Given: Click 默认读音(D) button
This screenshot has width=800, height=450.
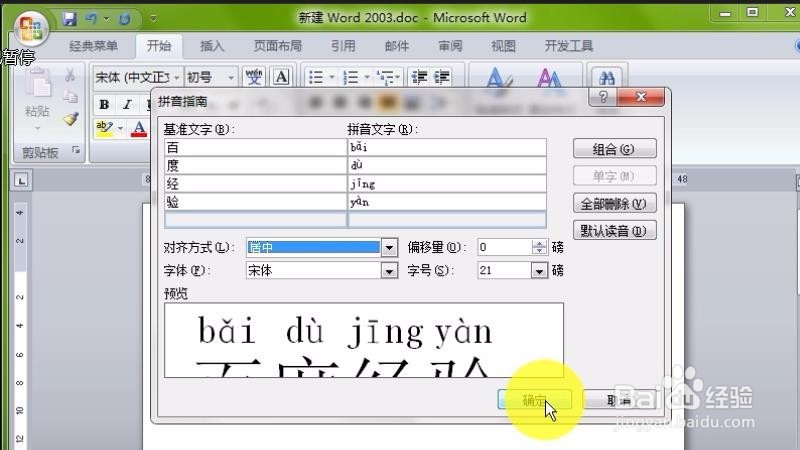Looking at the screenshot, I should pyautogui.click(x=614, y=231).
